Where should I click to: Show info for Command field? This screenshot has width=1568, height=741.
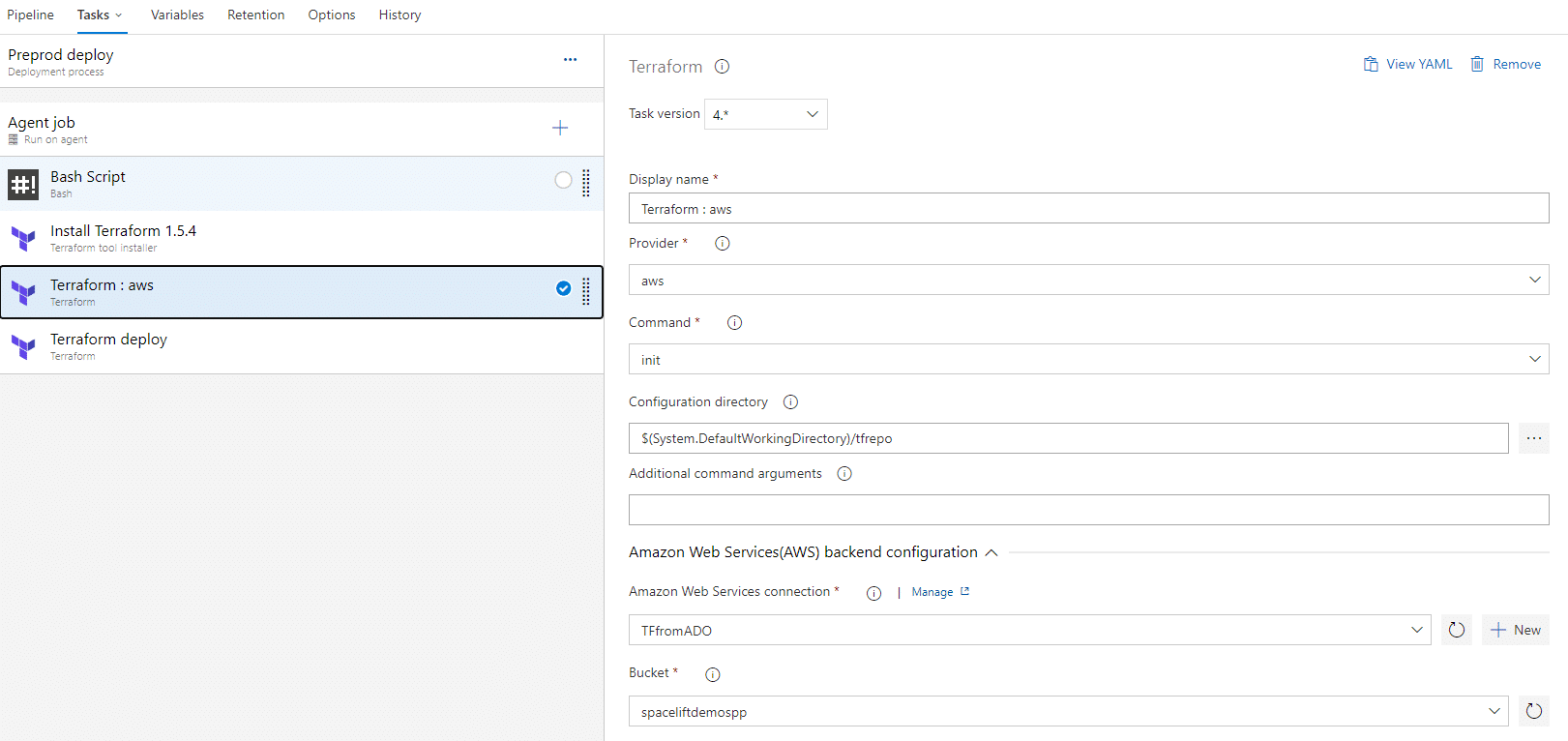[734, 323]
